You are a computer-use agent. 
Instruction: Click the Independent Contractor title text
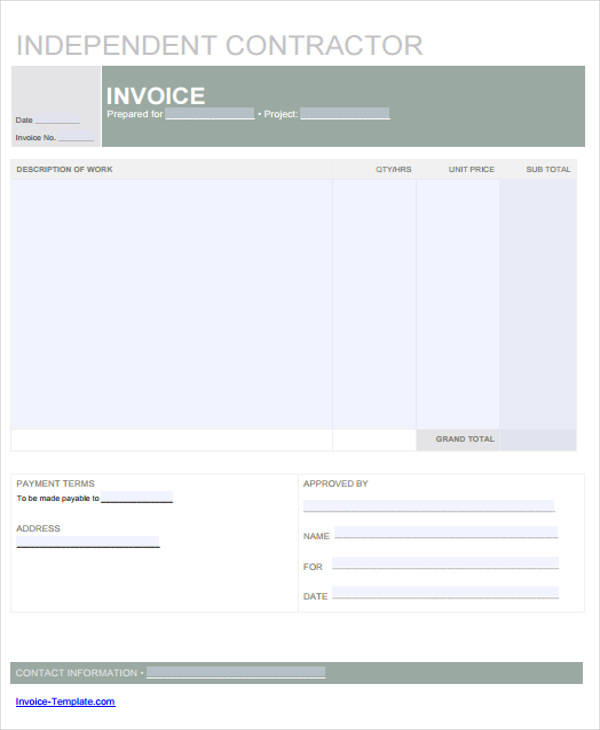[220, 46]
